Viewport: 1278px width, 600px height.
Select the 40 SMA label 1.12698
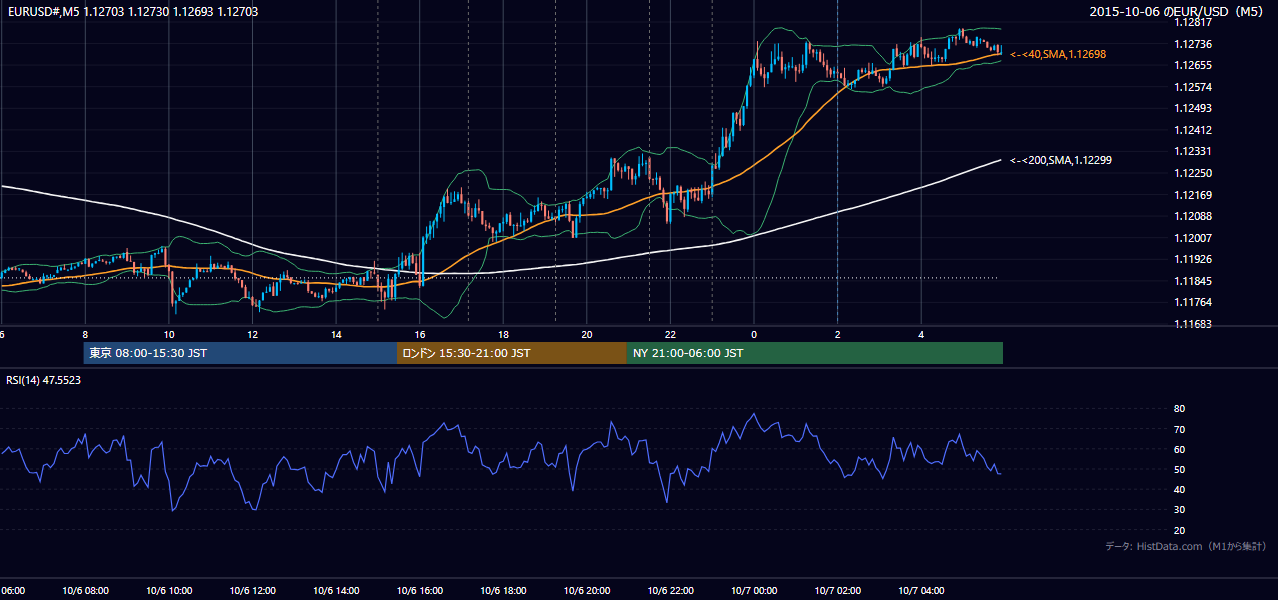(1058, 54)
